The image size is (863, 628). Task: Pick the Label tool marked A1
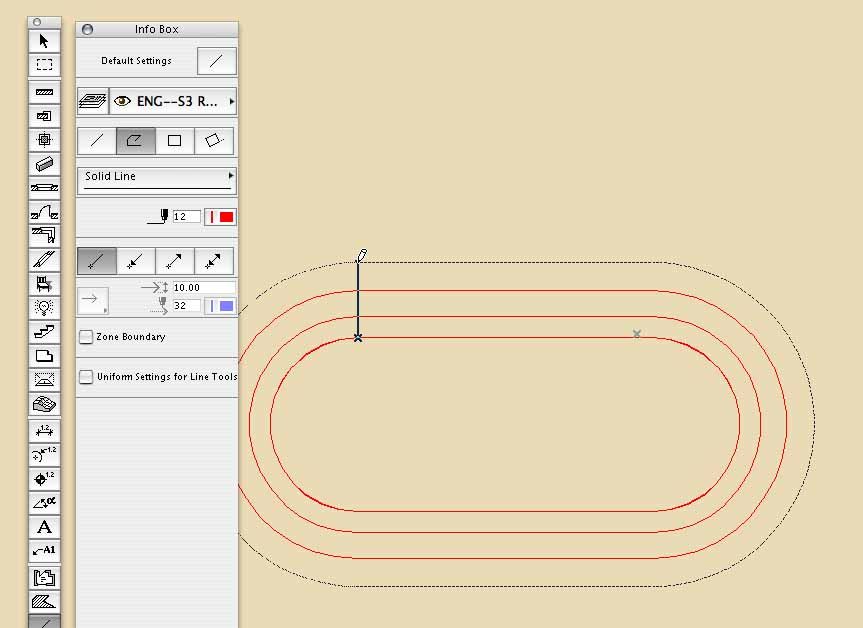[x=44, y=550]
